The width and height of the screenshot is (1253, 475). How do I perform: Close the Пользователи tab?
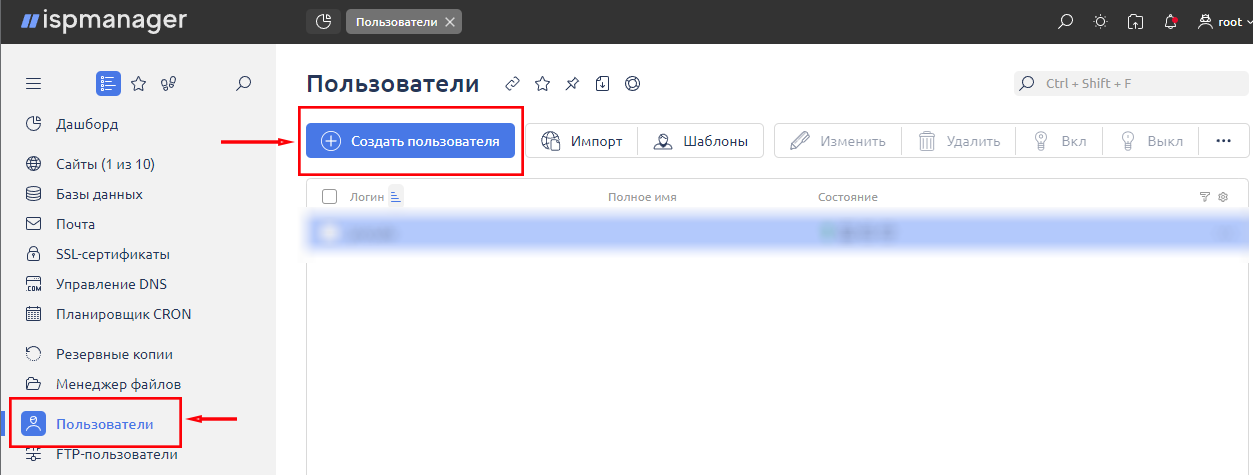pos(449,22)
